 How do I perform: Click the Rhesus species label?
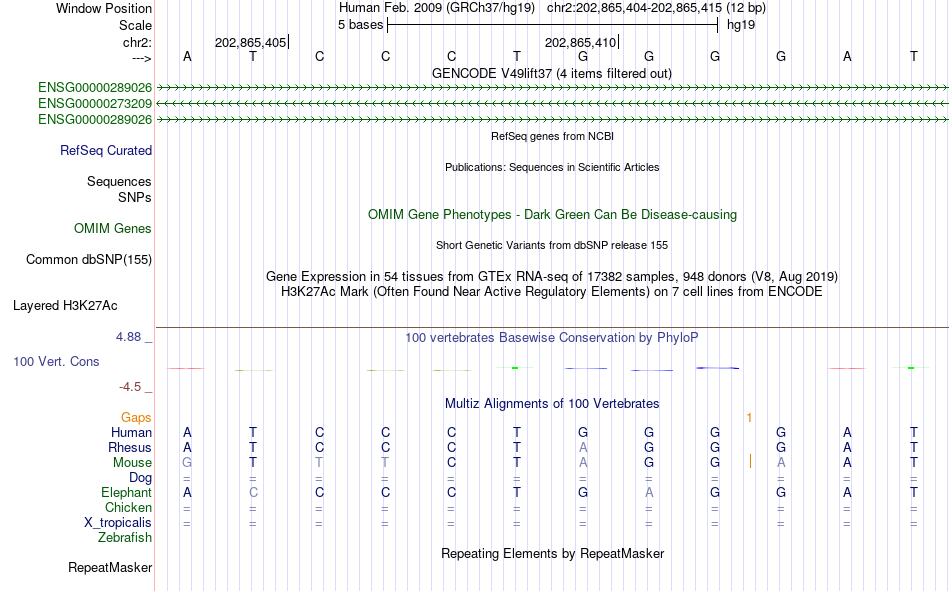click(x=130, y=447)
